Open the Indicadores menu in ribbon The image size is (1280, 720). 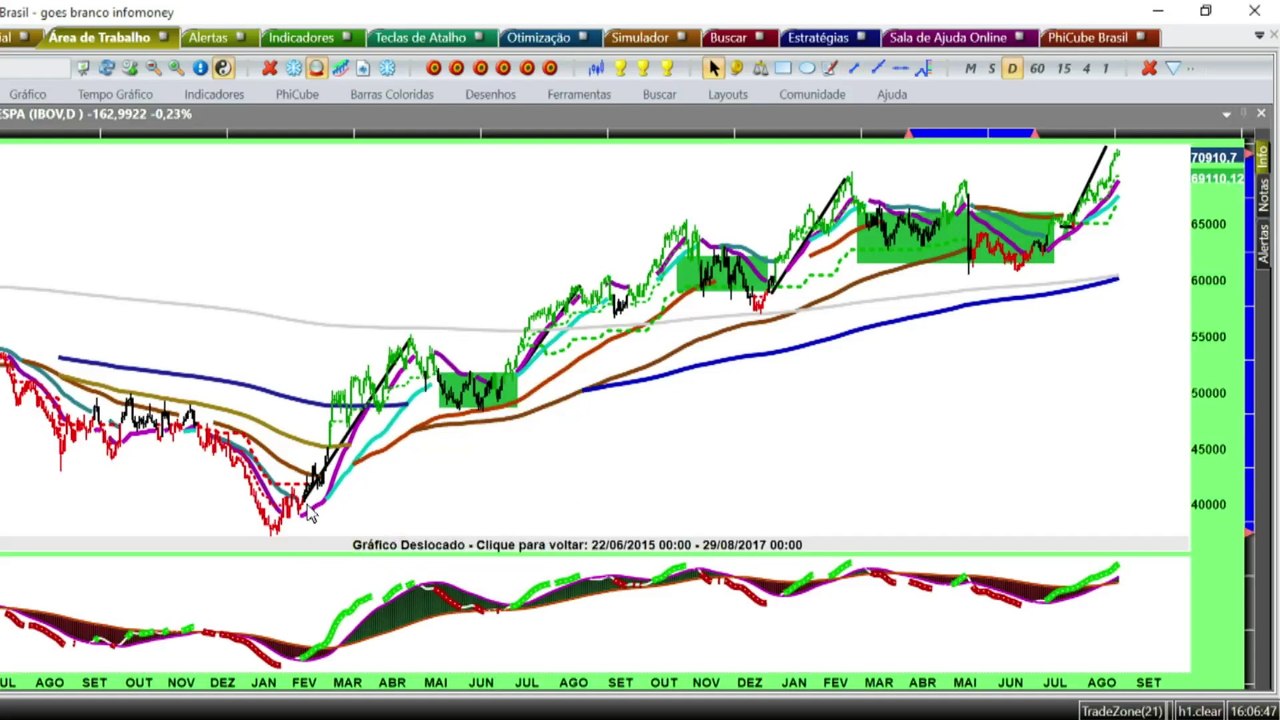tap(214, 94)
